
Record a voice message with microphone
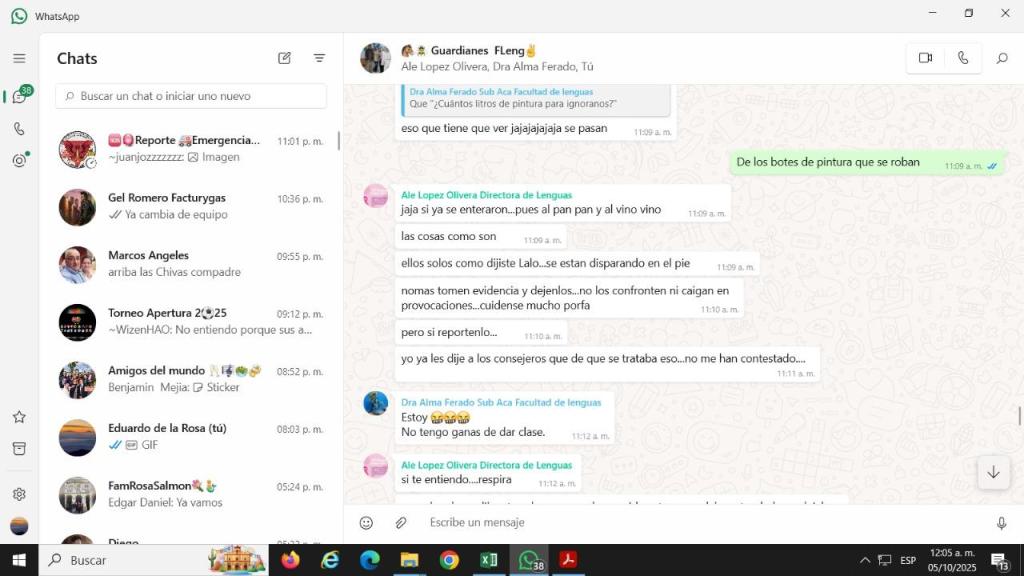(1001, 523)
